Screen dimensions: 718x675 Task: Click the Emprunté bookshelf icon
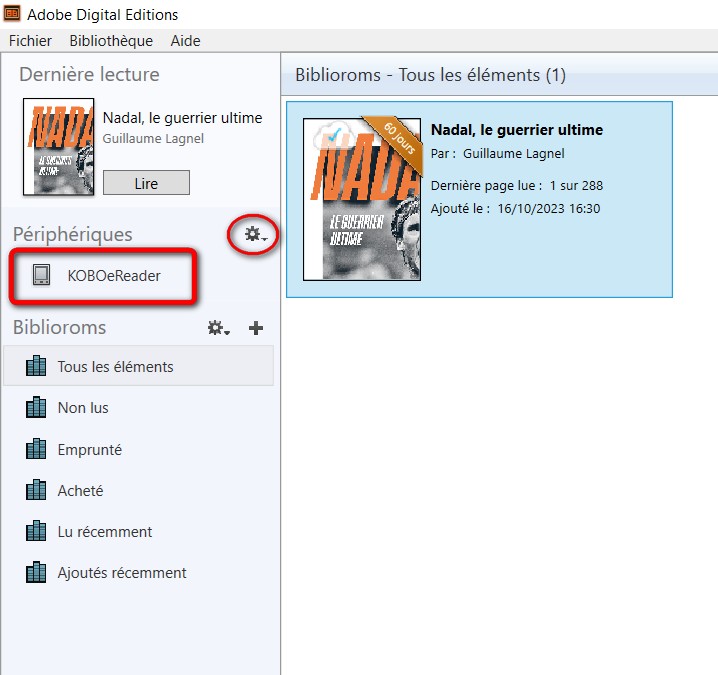click(x=36, y=450)
